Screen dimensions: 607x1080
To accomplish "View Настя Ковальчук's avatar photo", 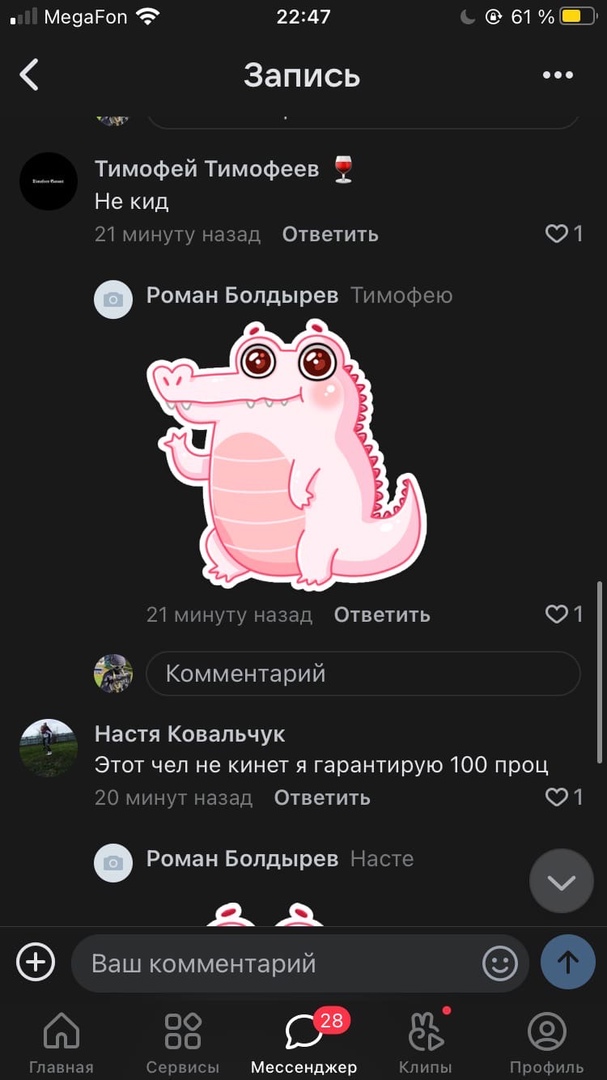I will coord(48,748).
